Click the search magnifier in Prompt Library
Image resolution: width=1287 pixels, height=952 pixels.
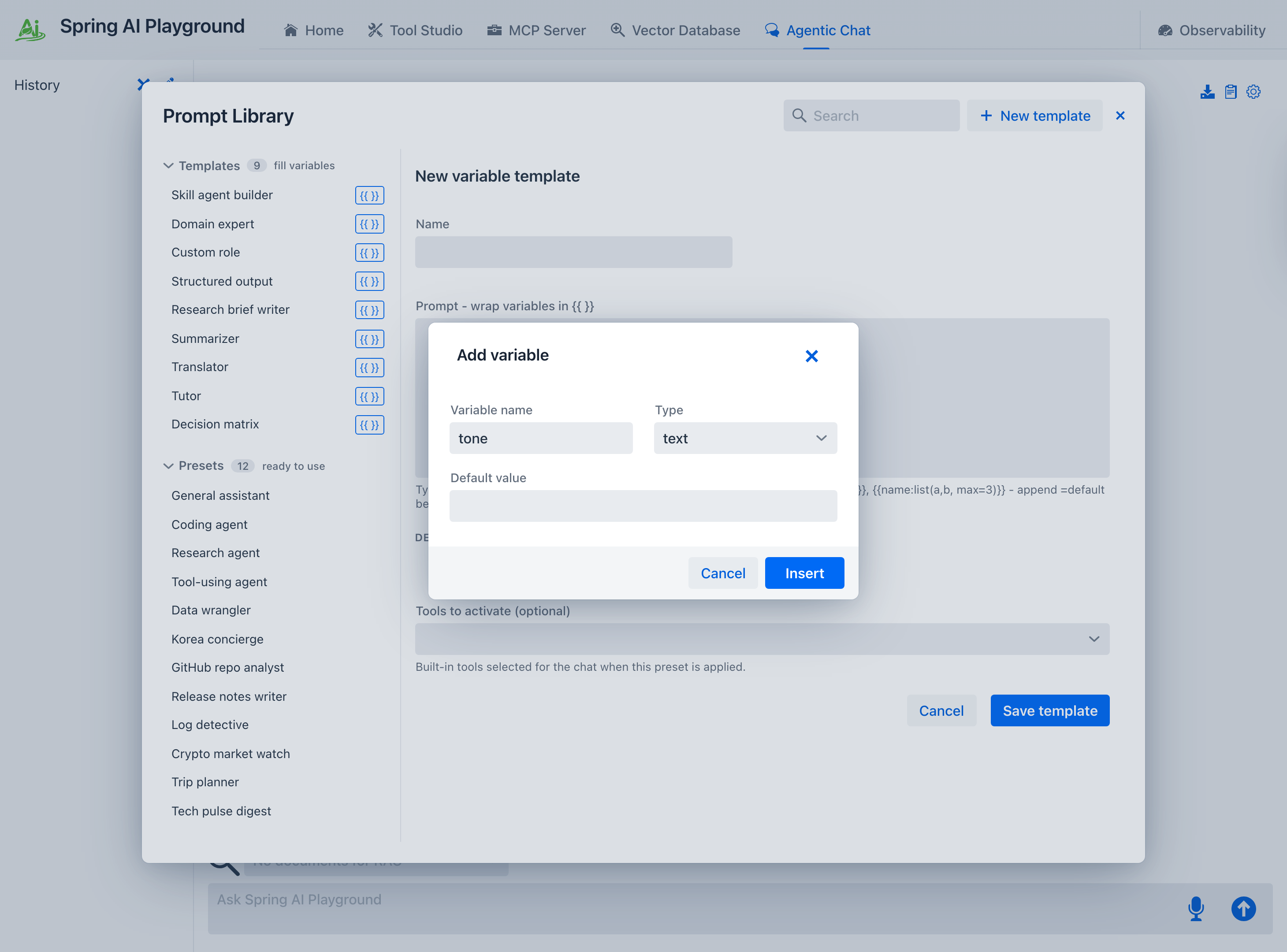799,115
